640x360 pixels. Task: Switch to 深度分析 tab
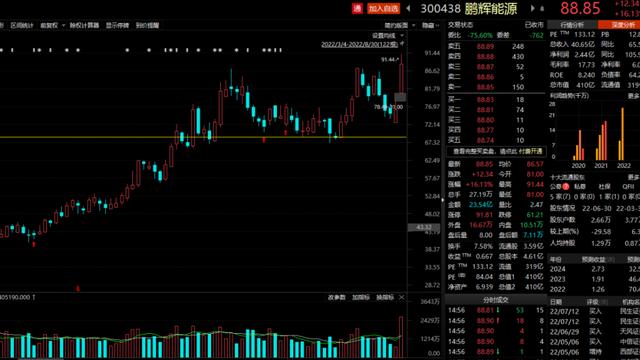pos(619,25)
